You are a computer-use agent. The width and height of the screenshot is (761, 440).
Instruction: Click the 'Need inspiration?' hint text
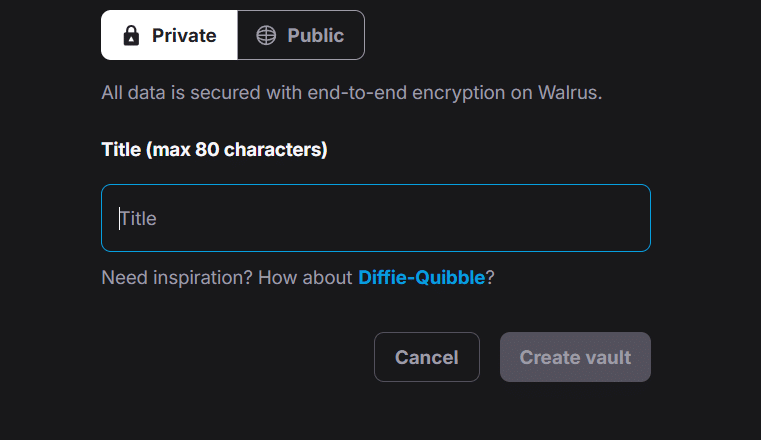click(x=177, y=277)
